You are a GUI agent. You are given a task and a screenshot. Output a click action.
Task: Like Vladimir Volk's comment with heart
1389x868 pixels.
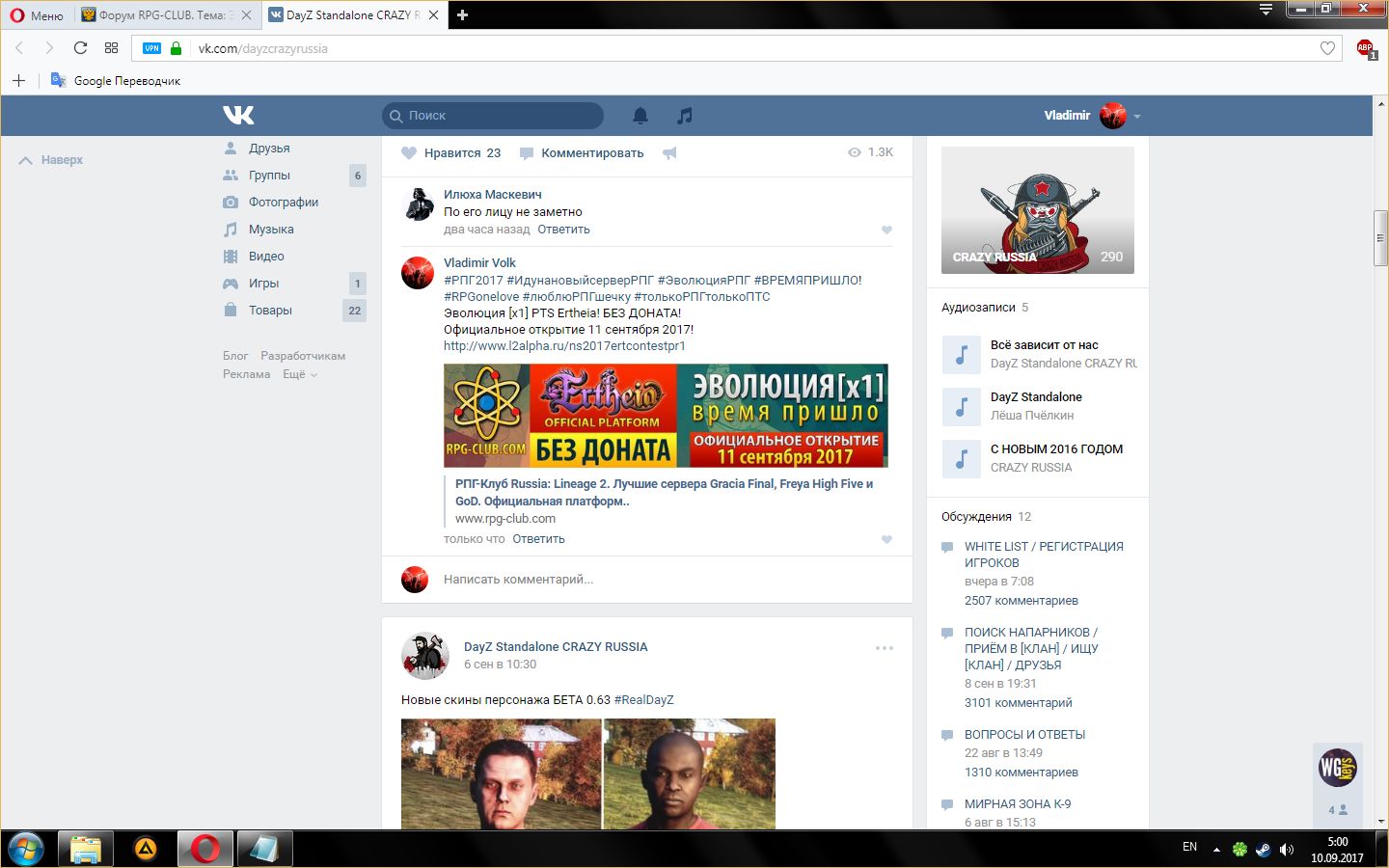(x=886, y=540)
